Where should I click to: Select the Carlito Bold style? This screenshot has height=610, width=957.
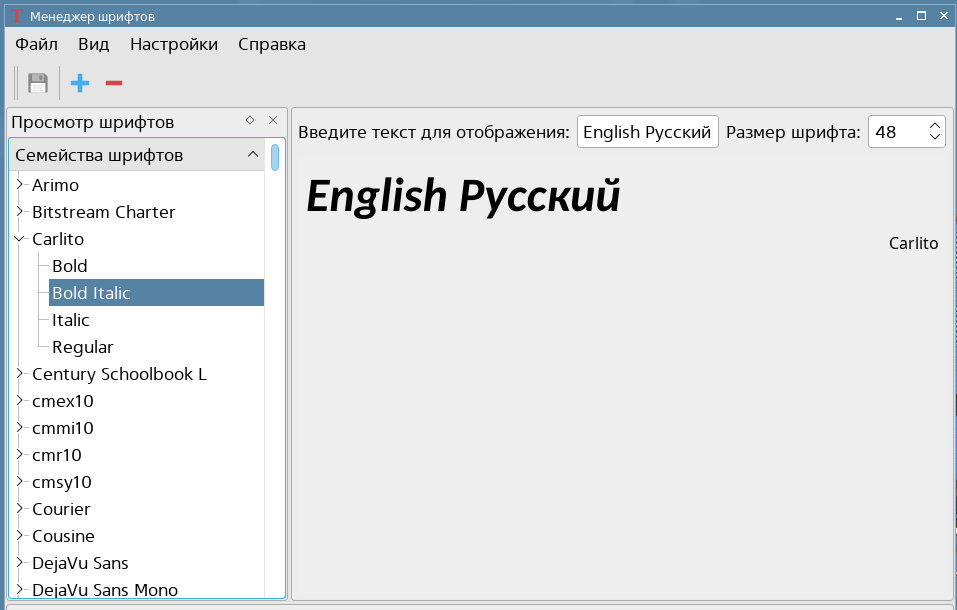70,266
